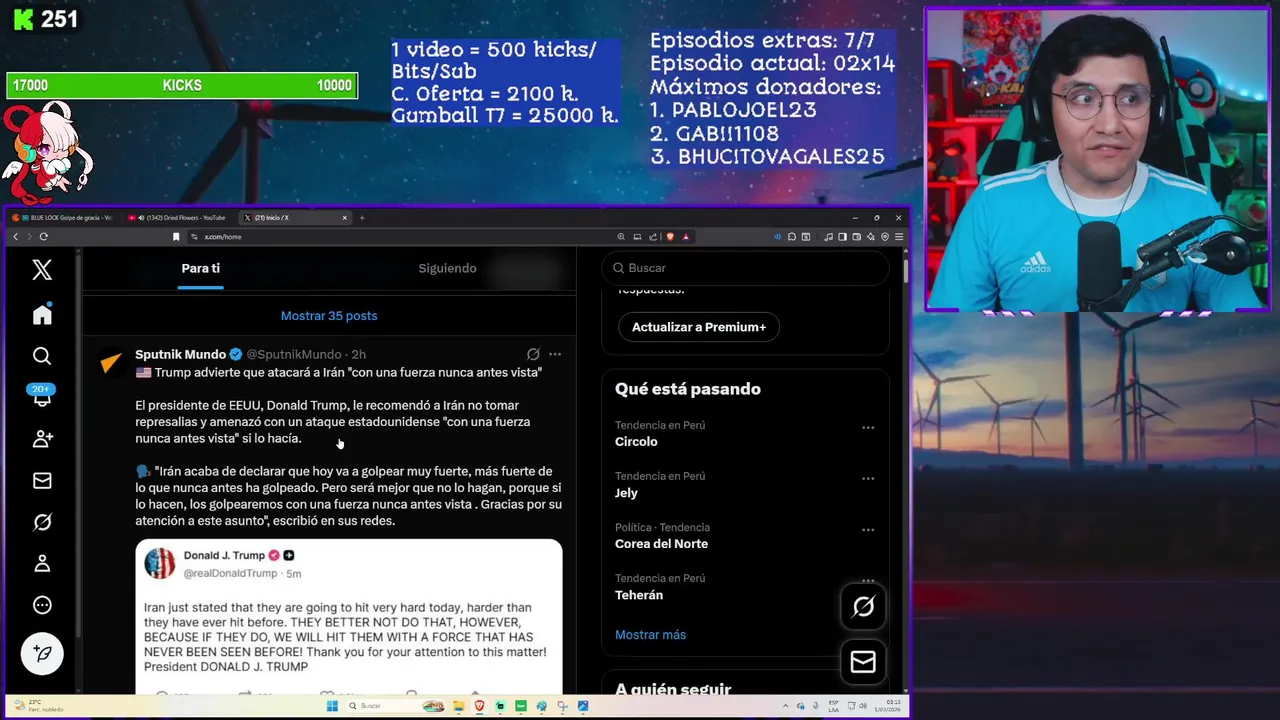
Task: Switch to BLUE LOCK Golpe de gracia tab
Action: click(65, 218)
